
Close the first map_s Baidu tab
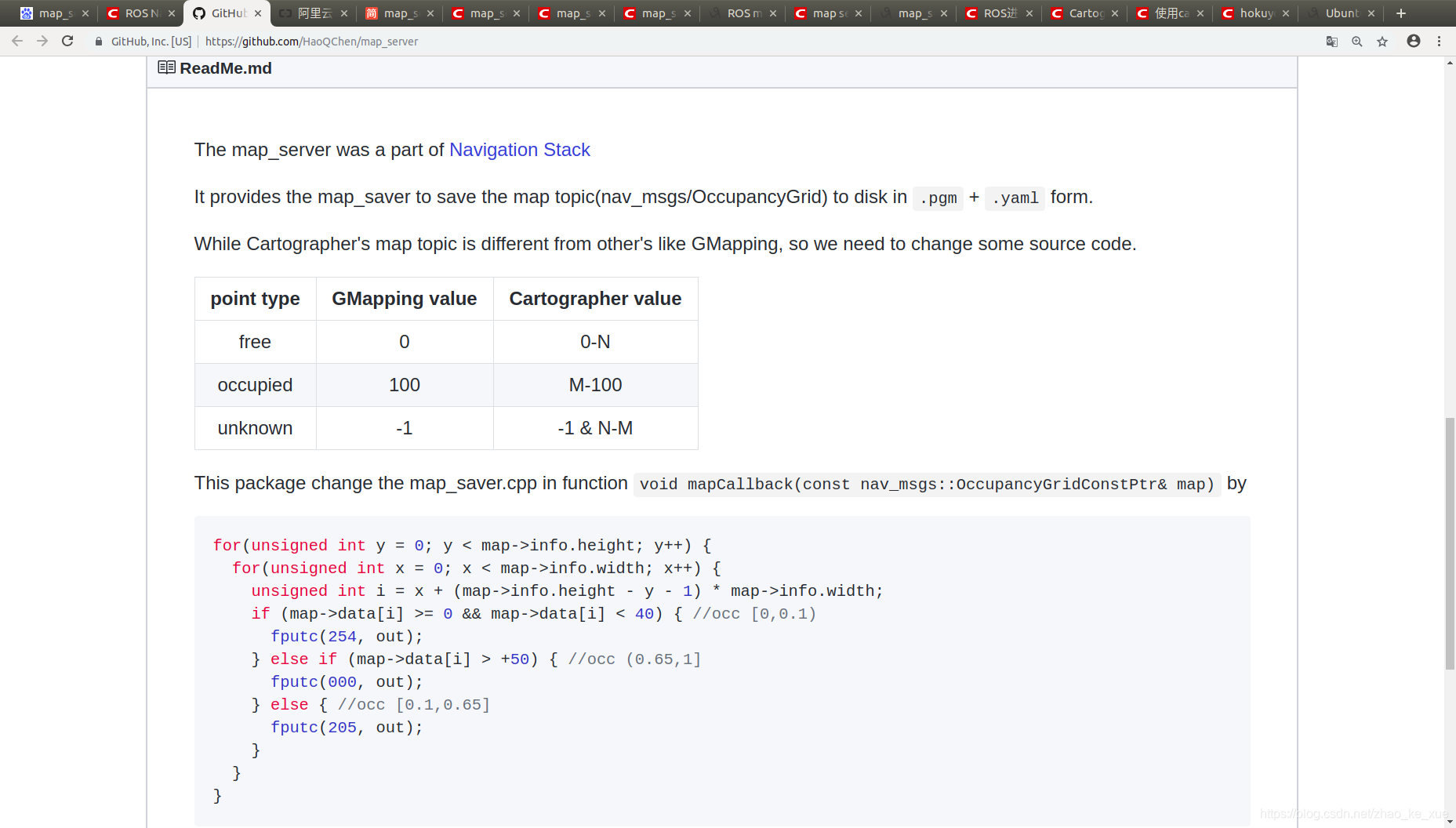[85, 13]
